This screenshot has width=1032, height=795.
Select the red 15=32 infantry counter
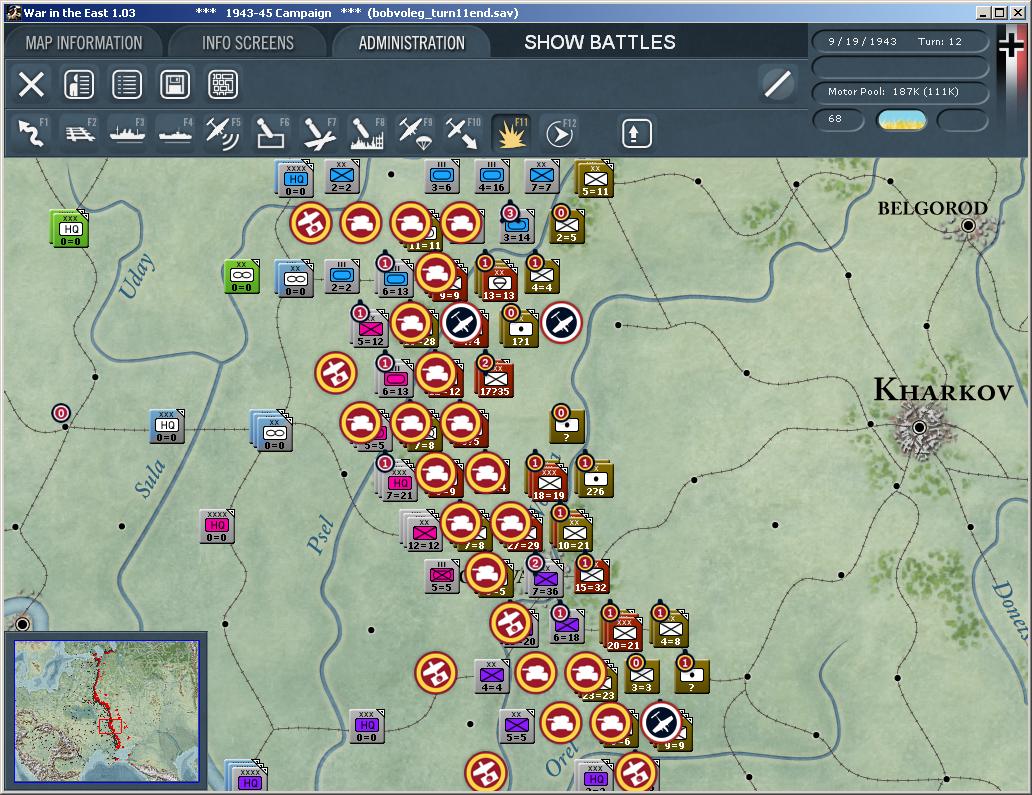click(x=590, y=576)
